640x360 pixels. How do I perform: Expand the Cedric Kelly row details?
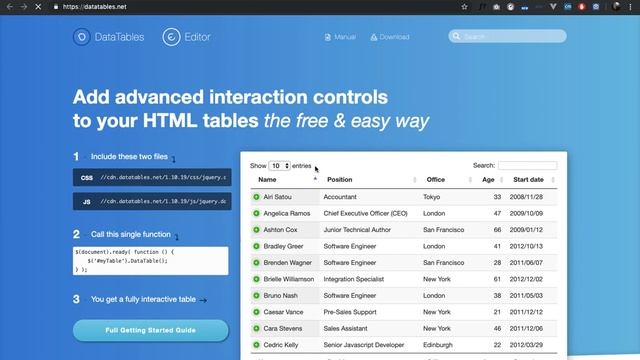[256, 345]
